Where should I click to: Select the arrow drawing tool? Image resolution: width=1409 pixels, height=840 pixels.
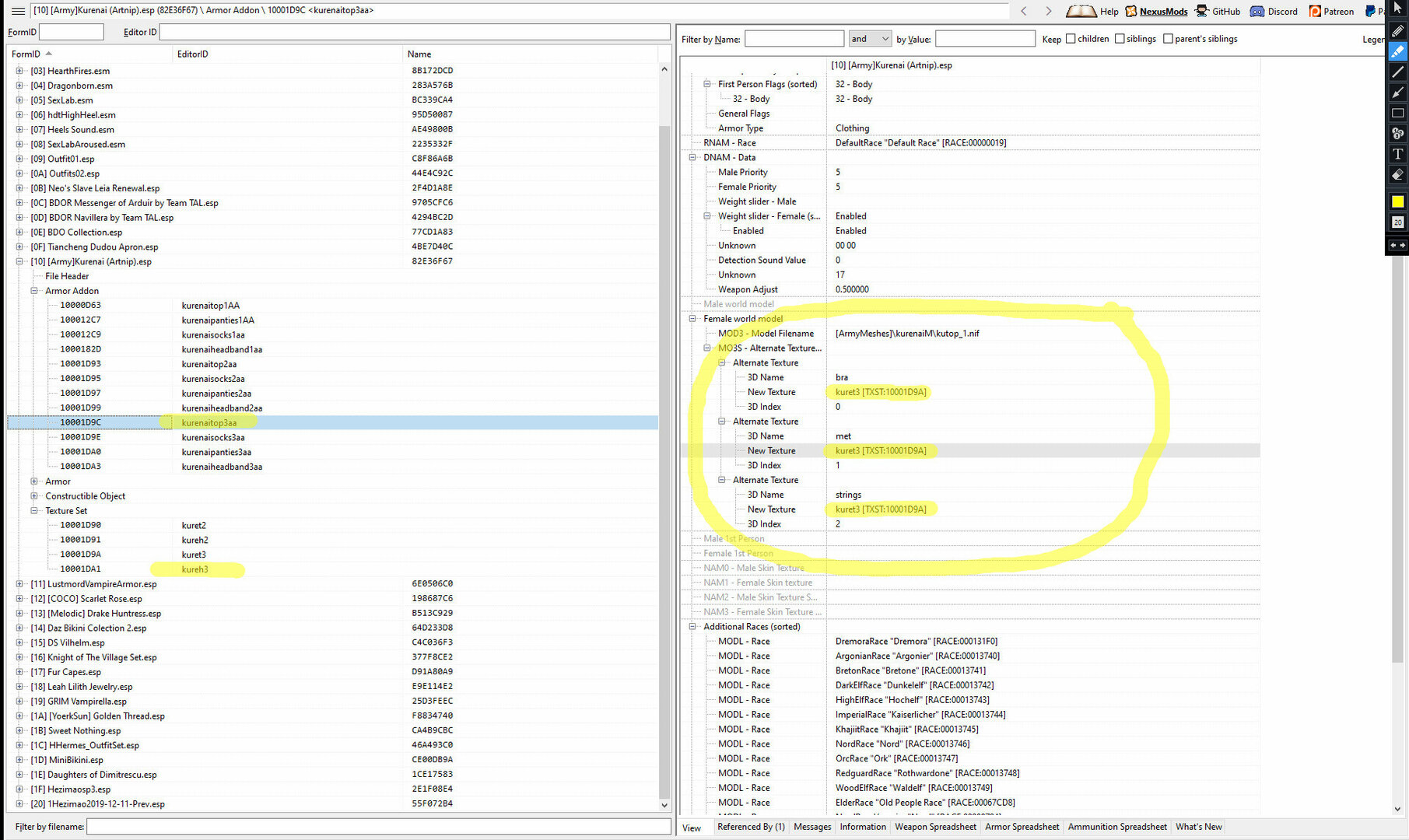click(x=1397, y=93)
